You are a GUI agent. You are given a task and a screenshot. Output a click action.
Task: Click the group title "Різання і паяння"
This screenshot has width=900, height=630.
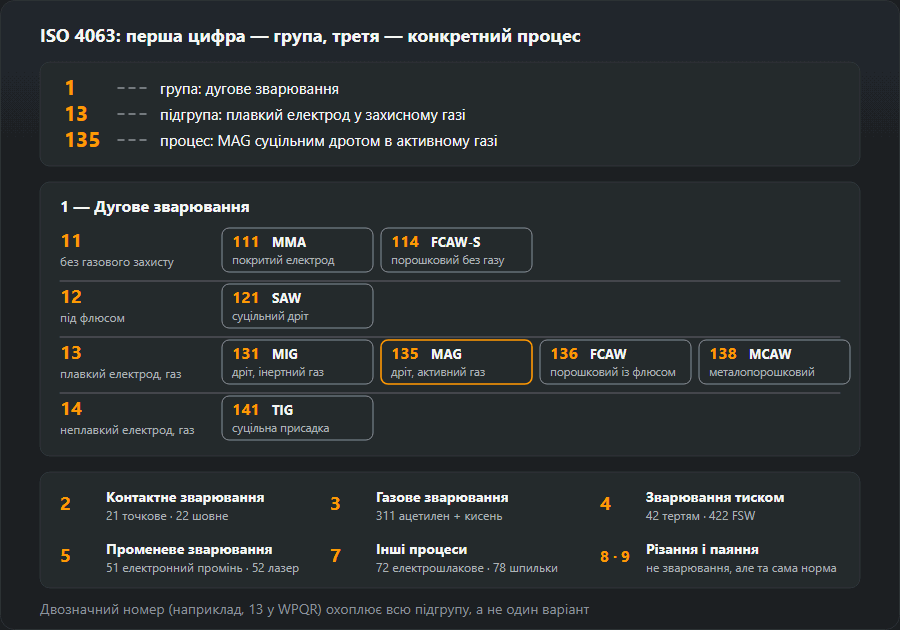coord(702,549)
